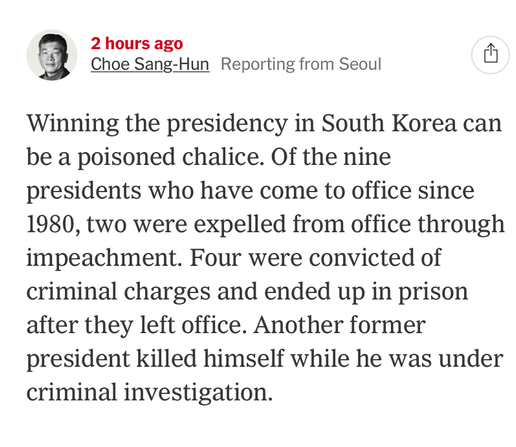Click the word "Another" in the paragraph
The width and height of the screenshot is (516, 447).
(x=298, y=325)
